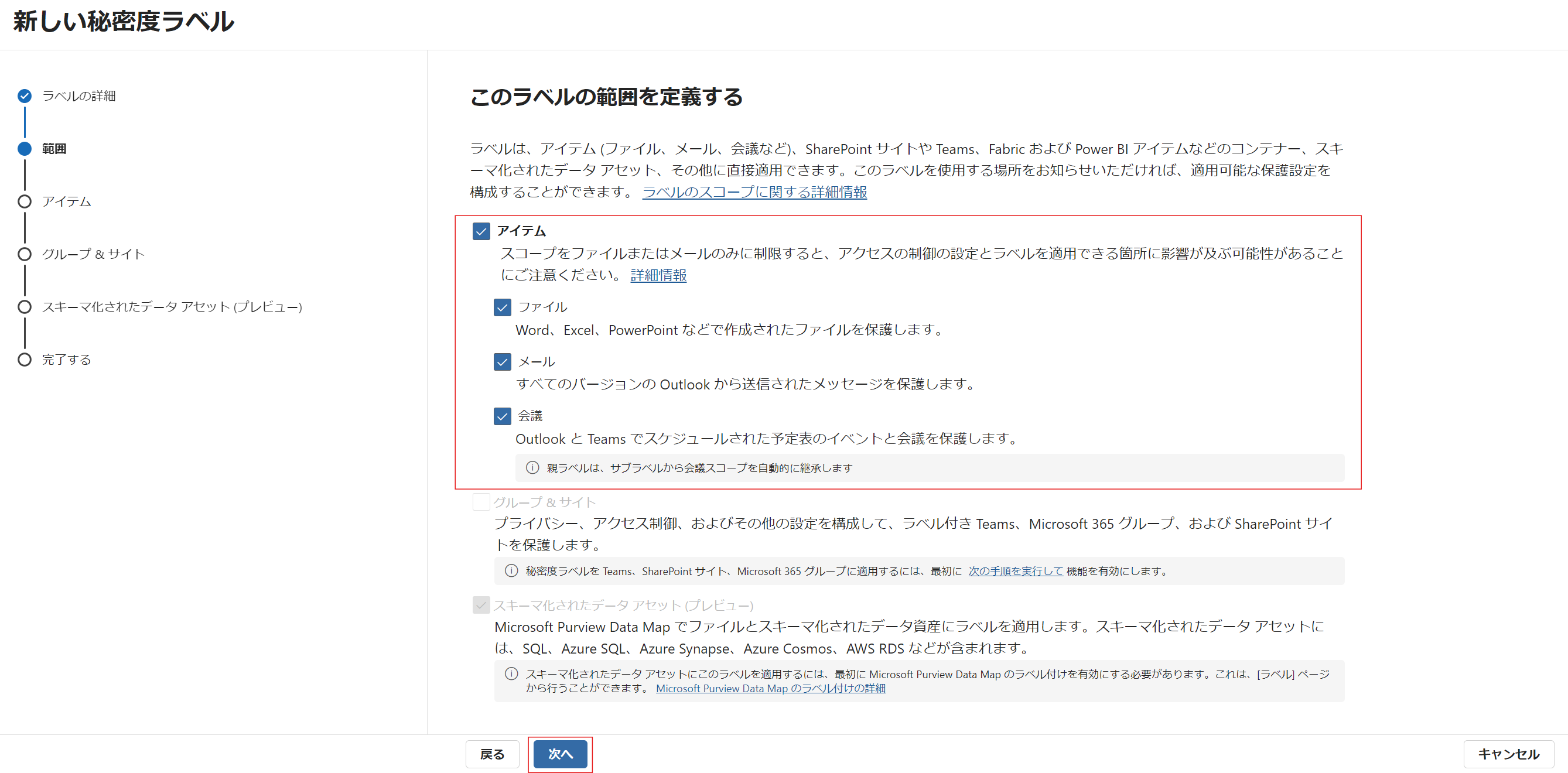Click the Microsoft Purview Data Map でファイル description text
This screenshot has width=1568, height=773.
tap(910, 637)
